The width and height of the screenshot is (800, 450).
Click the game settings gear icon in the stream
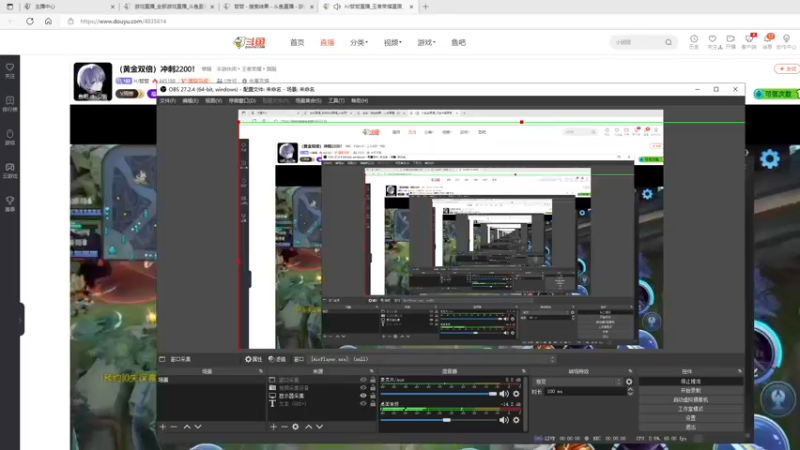click(769, 159)
